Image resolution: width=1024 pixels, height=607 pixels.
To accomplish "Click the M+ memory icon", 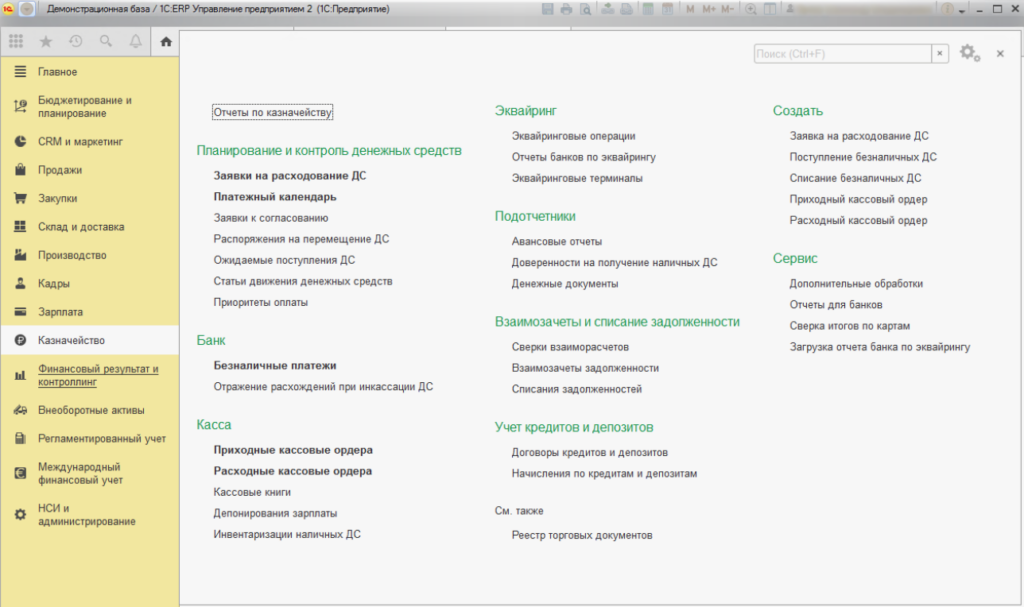I will [708, 8].
